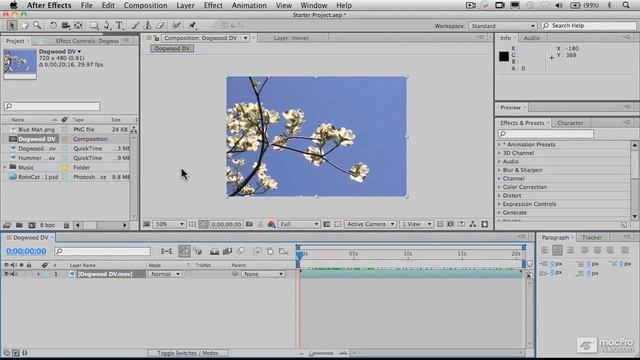Create new folder in Project panel

(19, 225)
